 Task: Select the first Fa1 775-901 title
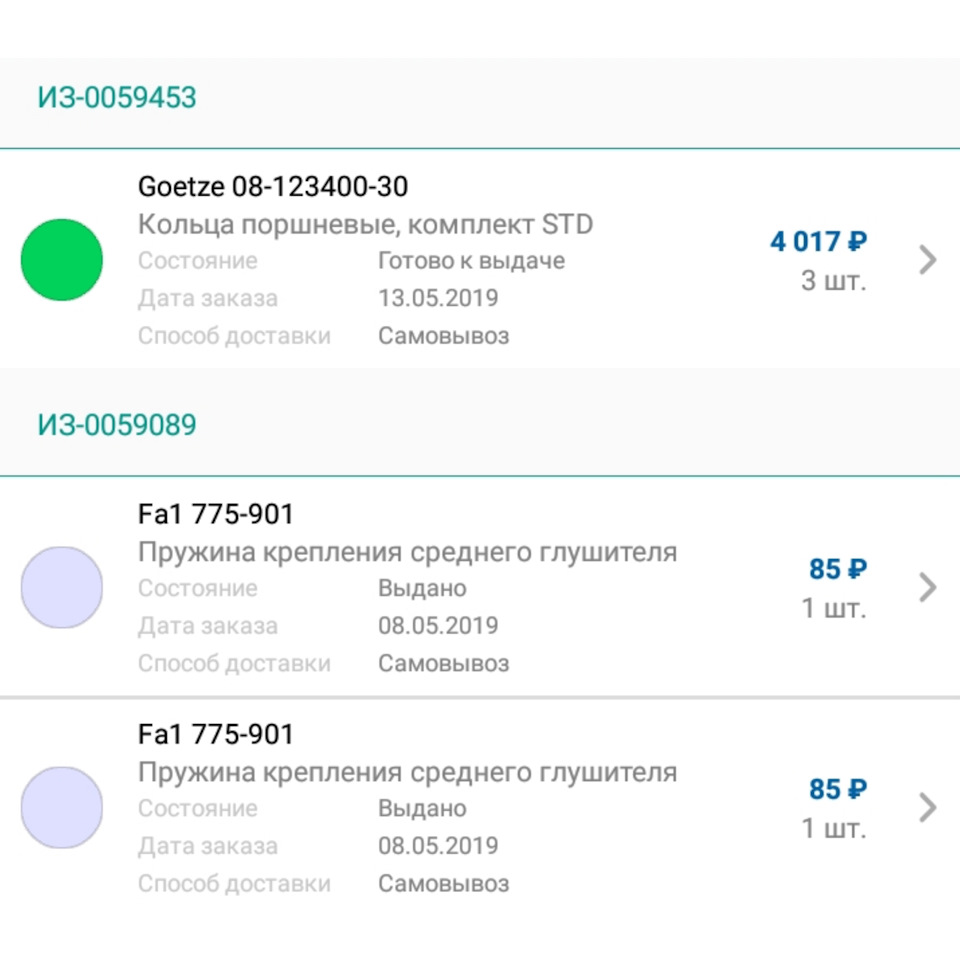tap(216, 514)
